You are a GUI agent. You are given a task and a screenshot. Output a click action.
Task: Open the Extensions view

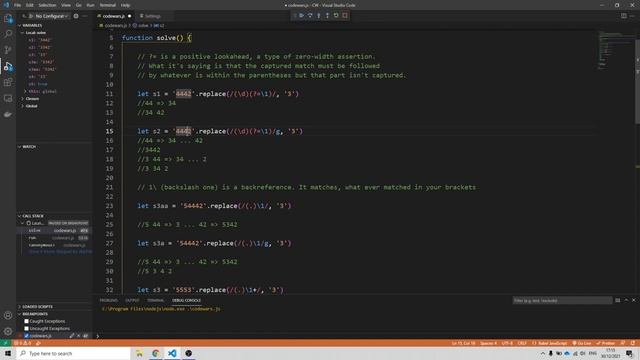point(8,82)
